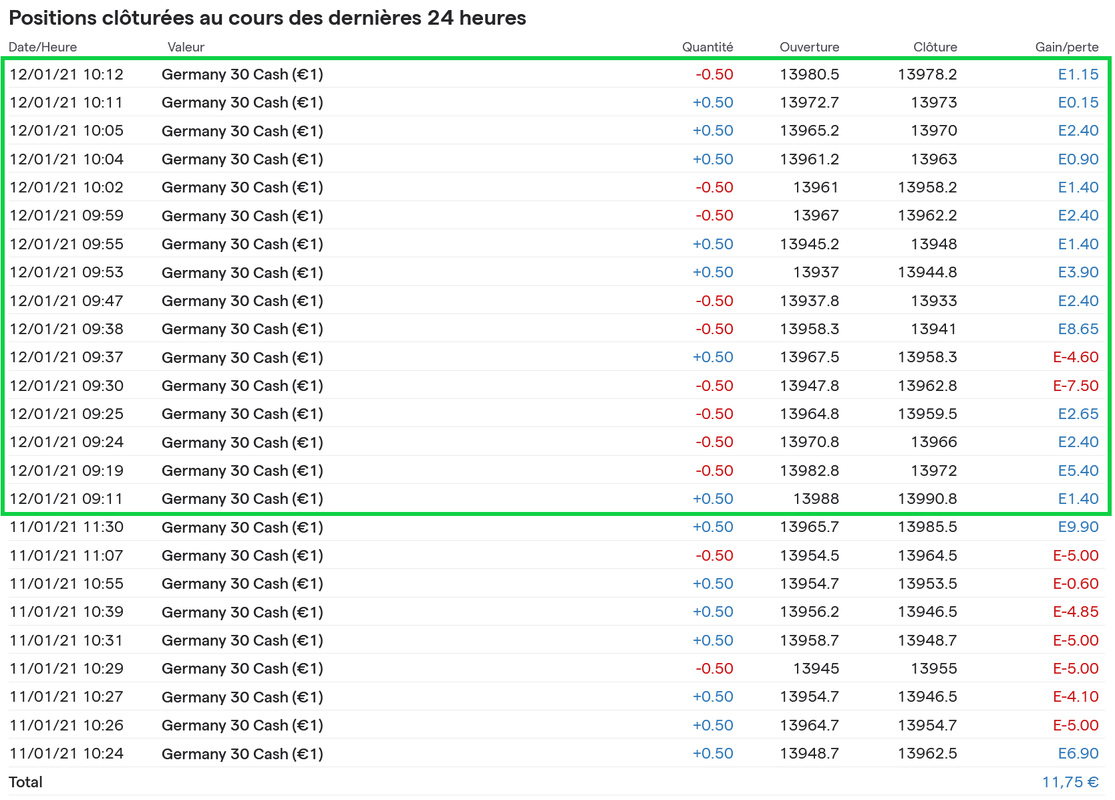The width and height of the screenshot is (1115, 800).
Task: Click the E-4.60 loss value
Action: (x=1076, y=357)
